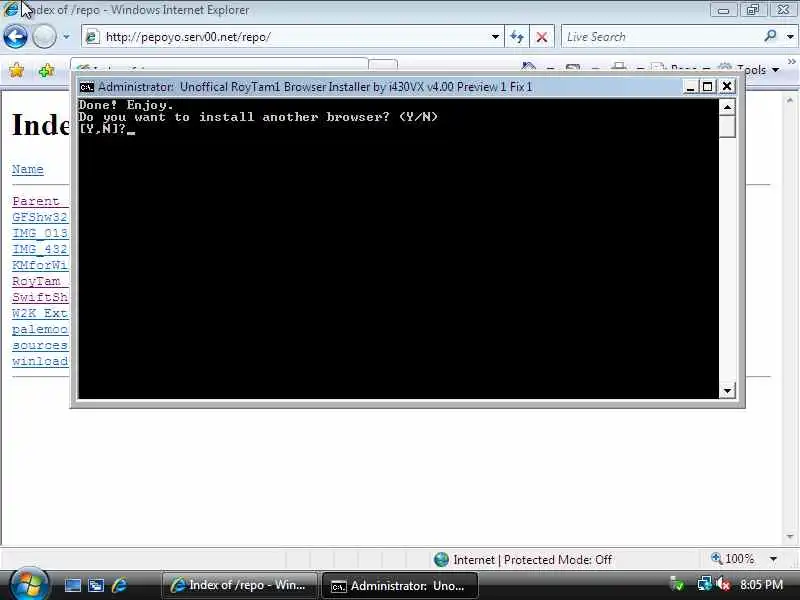The image size is (800, 600).
Task: Click the Live Search magnifier icon
Action: 770,36
